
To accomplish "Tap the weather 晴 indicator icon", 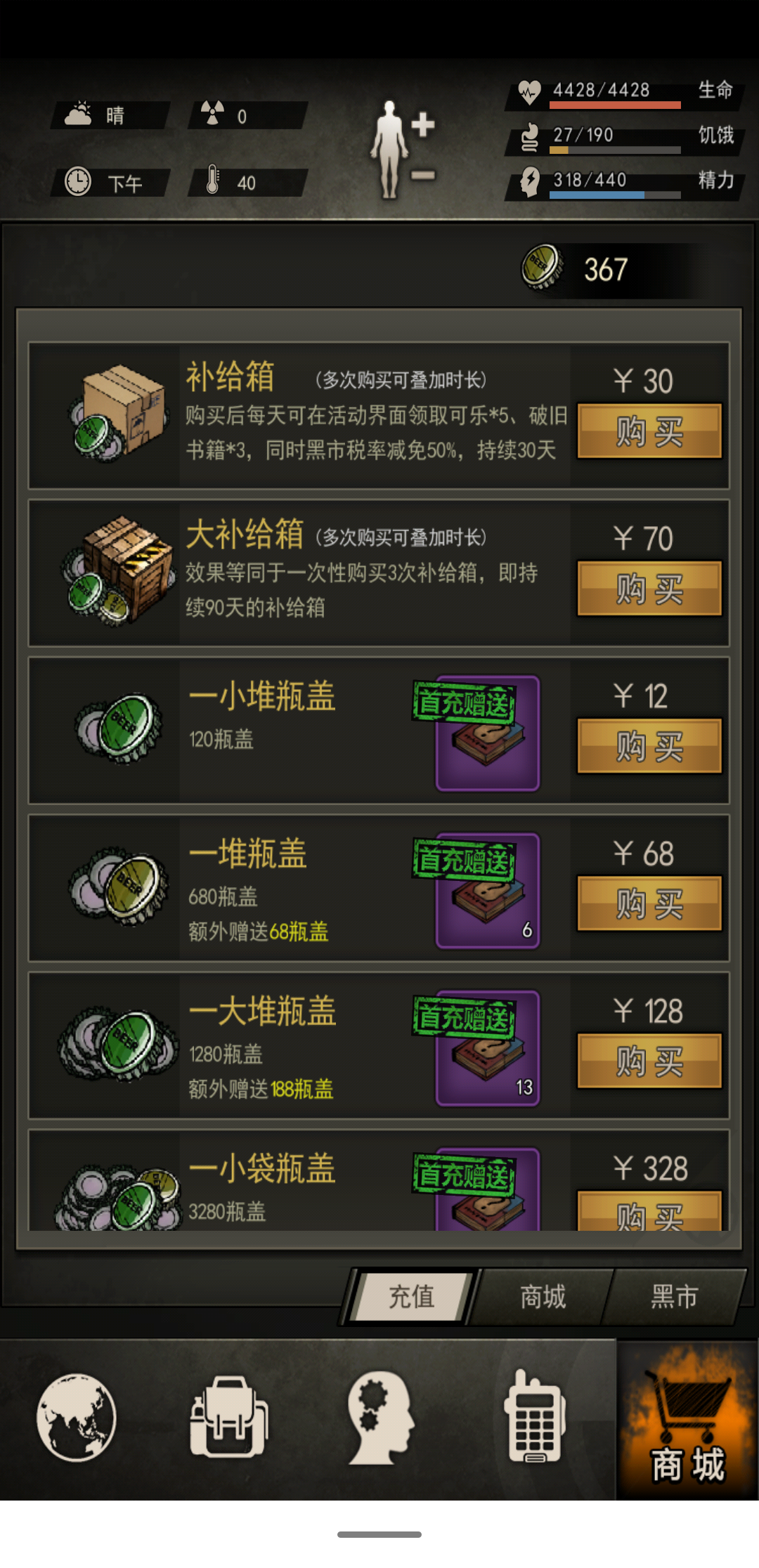I will tap(78, 115).
